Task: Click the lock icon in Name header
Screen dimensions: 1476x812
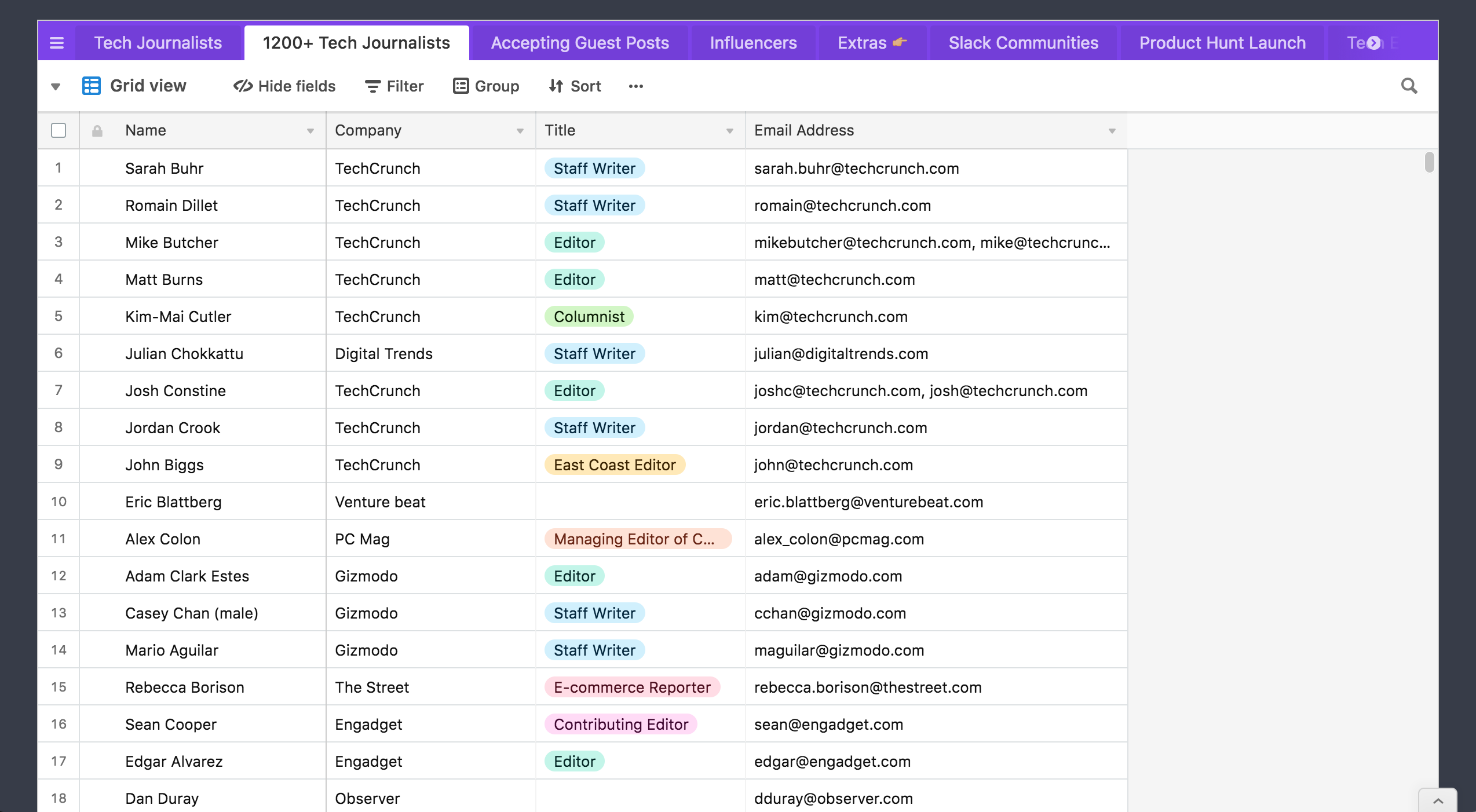Action: [97, 131]
